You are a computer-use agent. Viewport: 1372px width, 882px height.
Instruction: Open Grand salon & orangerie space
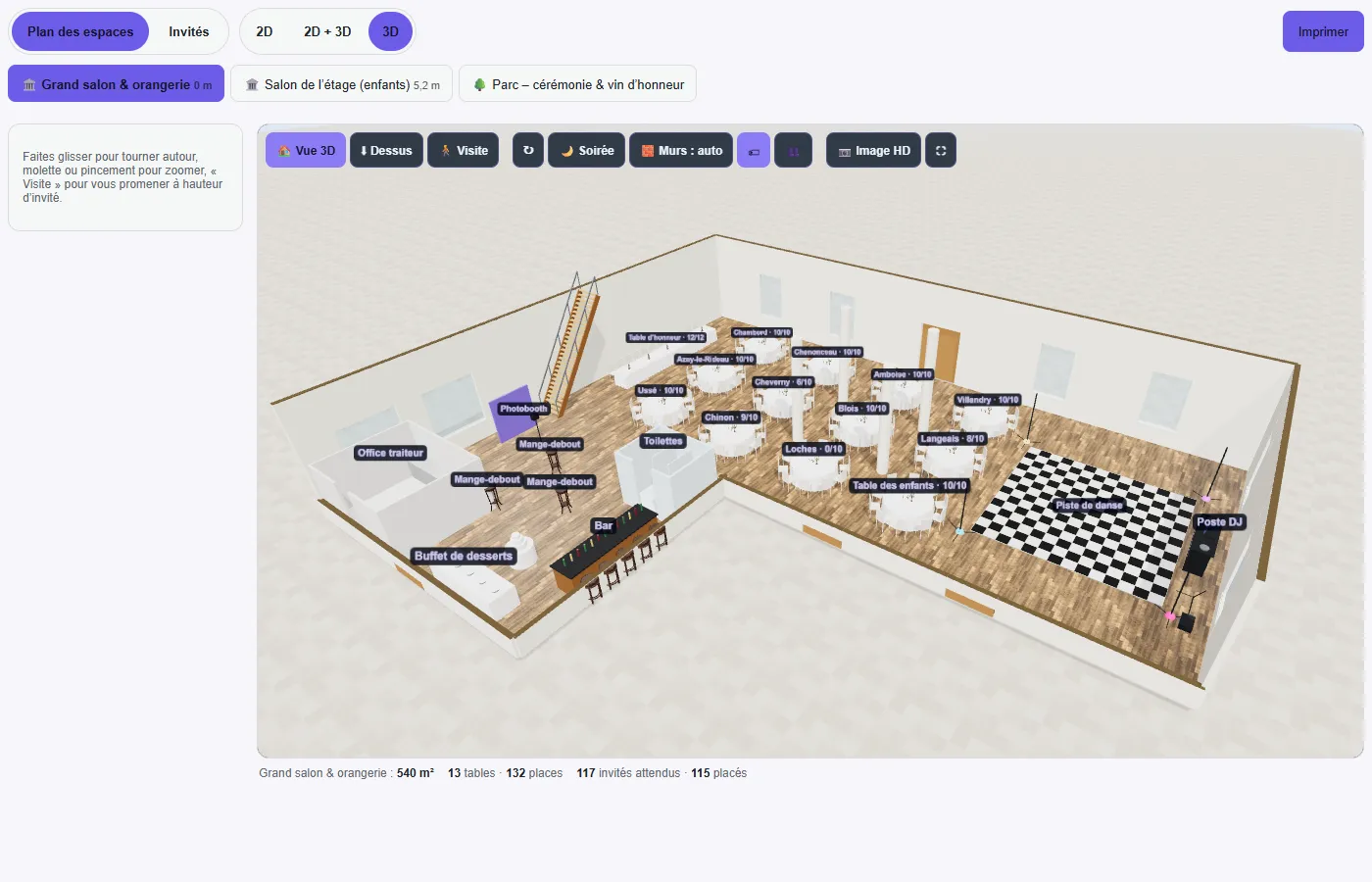click(116, 83)
